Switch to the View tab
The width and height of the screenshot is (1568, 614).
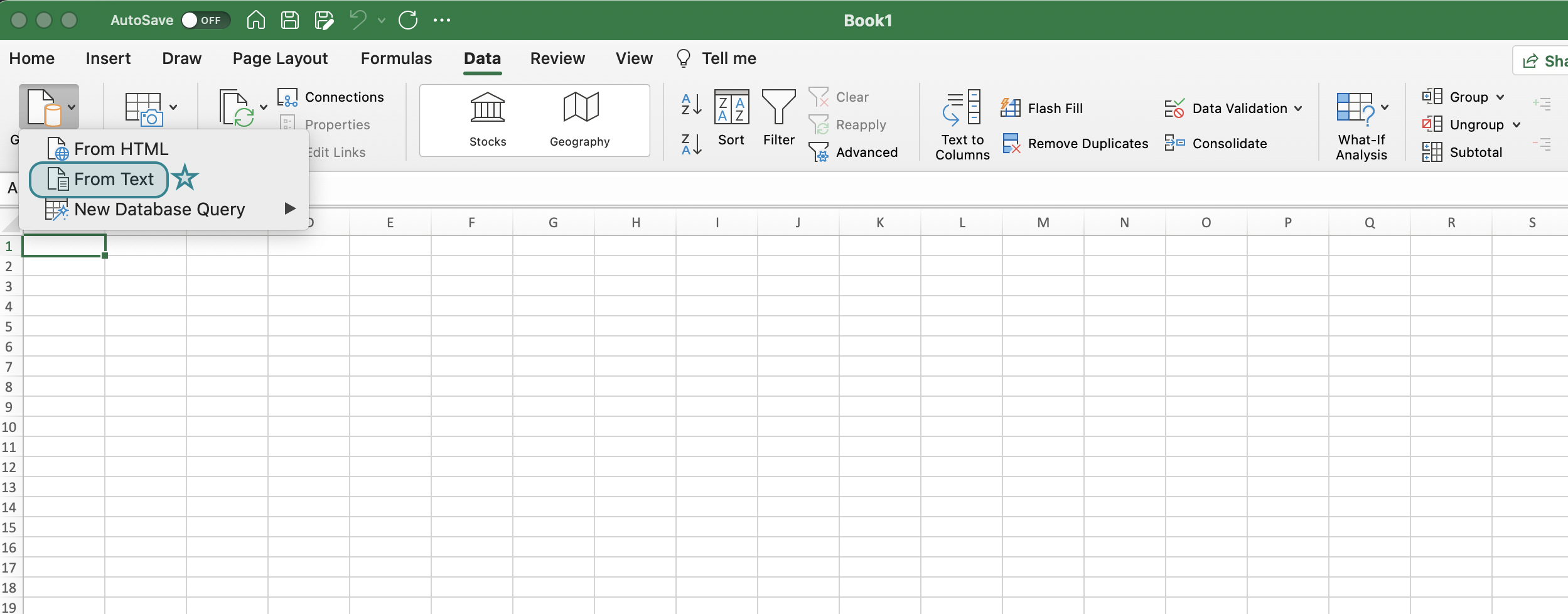click(x=634, y=58)
